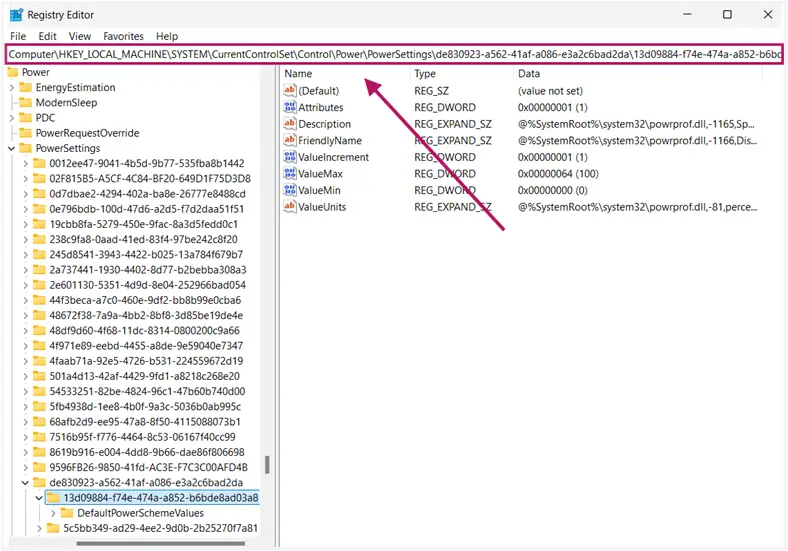
Task: Select the 68afb2d9-ee95-47a8 tree key
Action: point(145,421)
